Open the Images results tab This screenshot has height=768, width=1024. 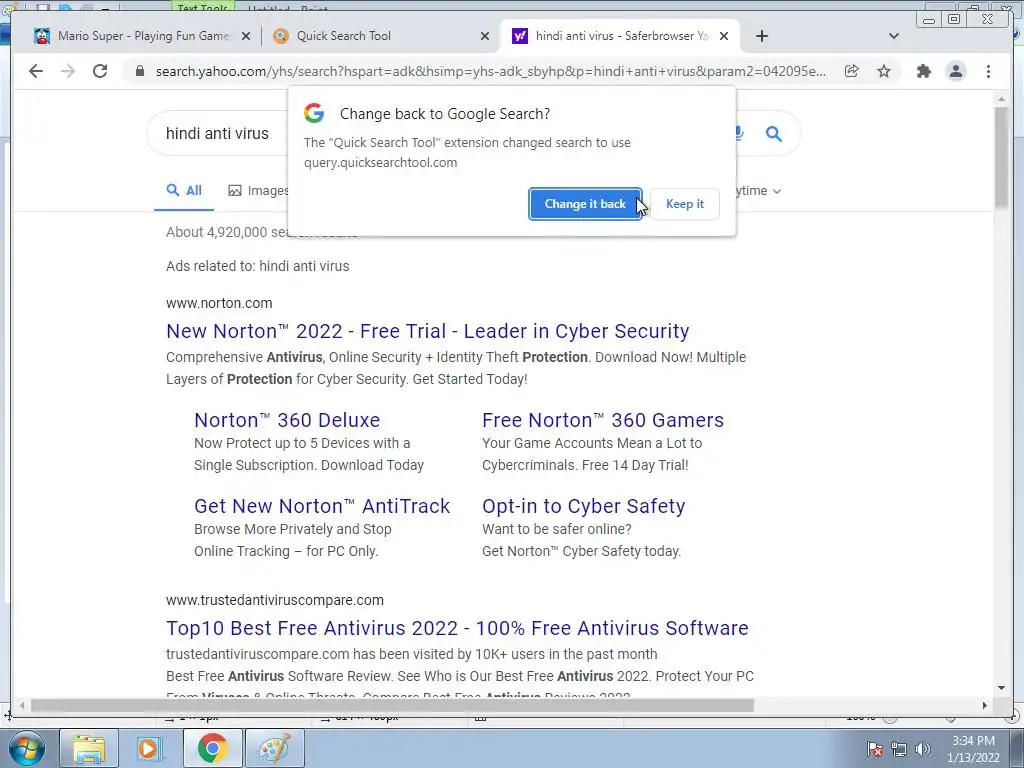(x=258, y=191)
